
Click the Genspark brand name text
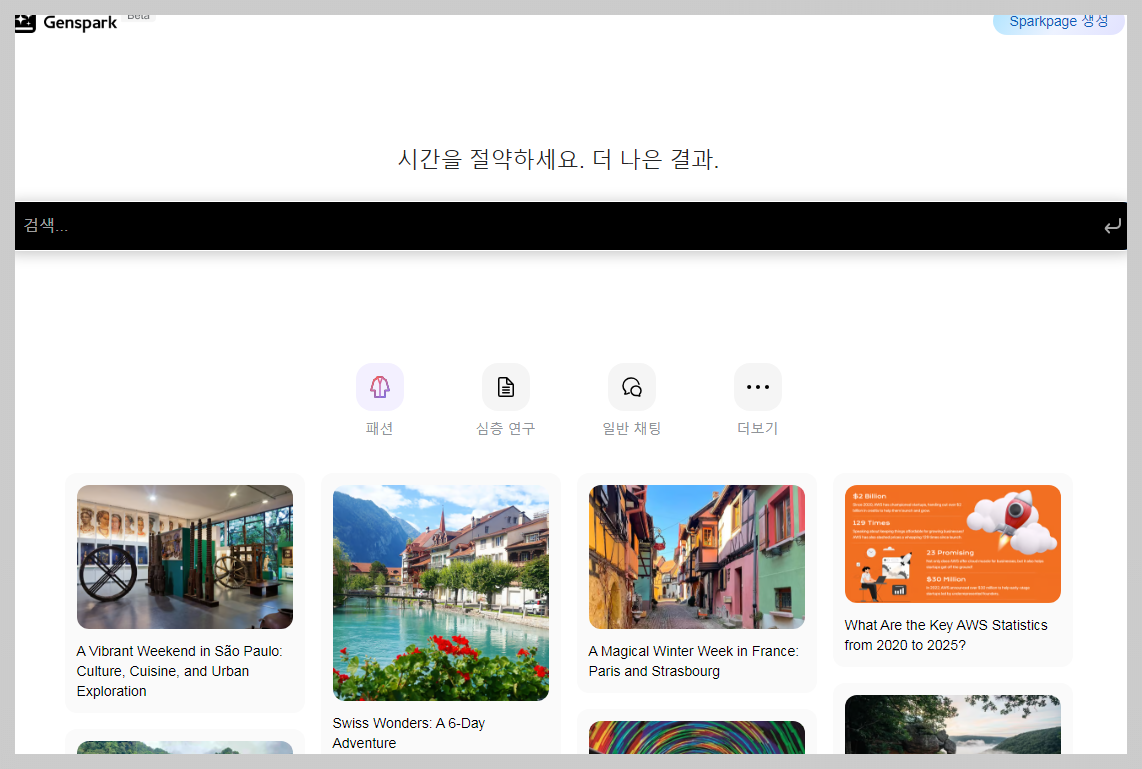(80, 23)
